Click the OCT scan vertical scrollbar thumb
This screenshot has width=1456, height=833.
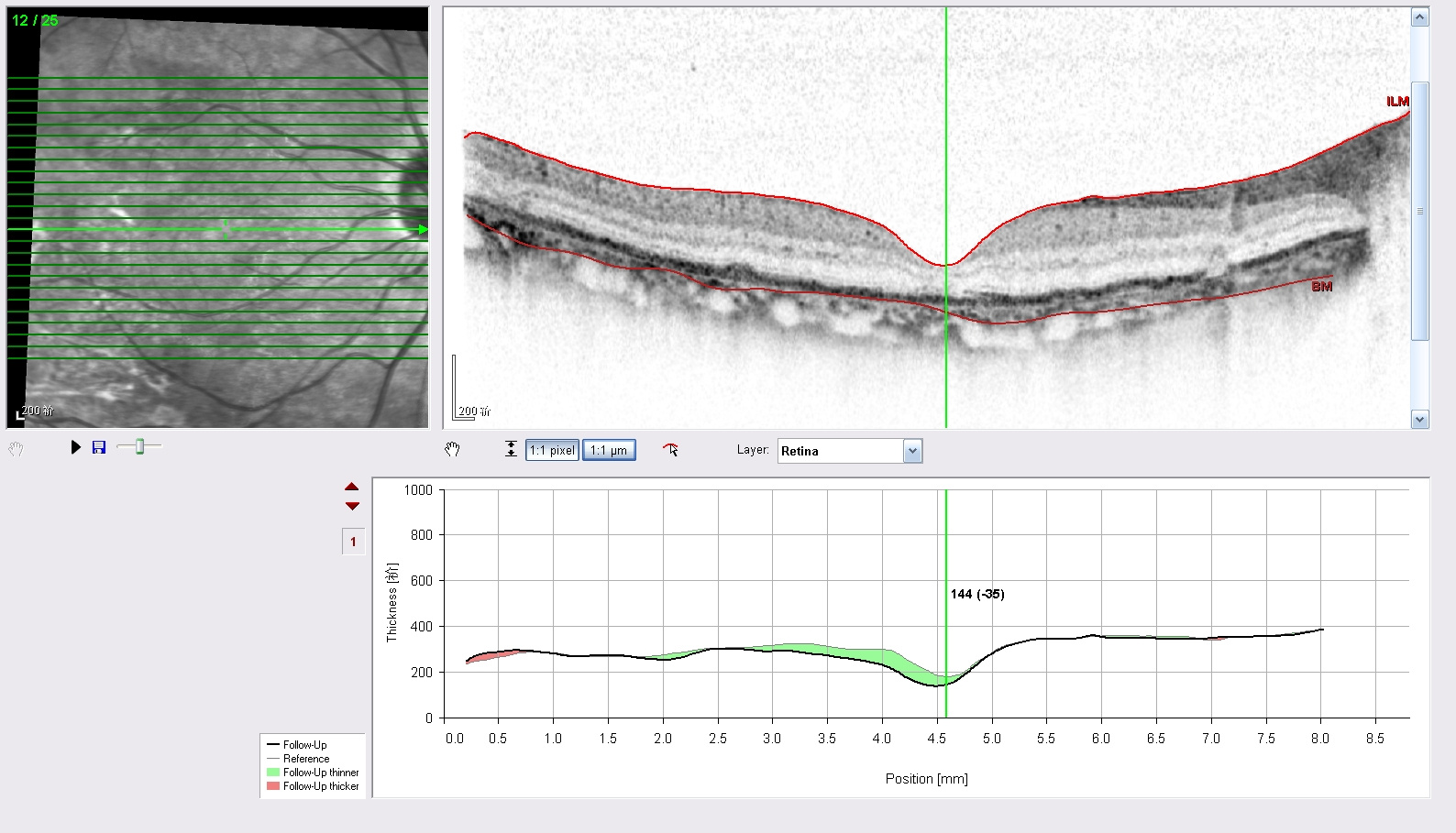click(x=1420, y=212)
